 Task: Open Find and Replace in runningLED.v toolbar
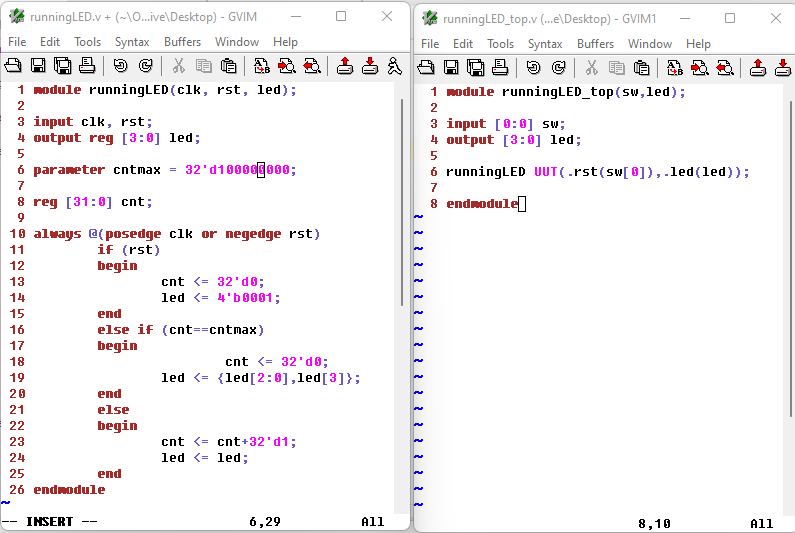coord(262,66)
